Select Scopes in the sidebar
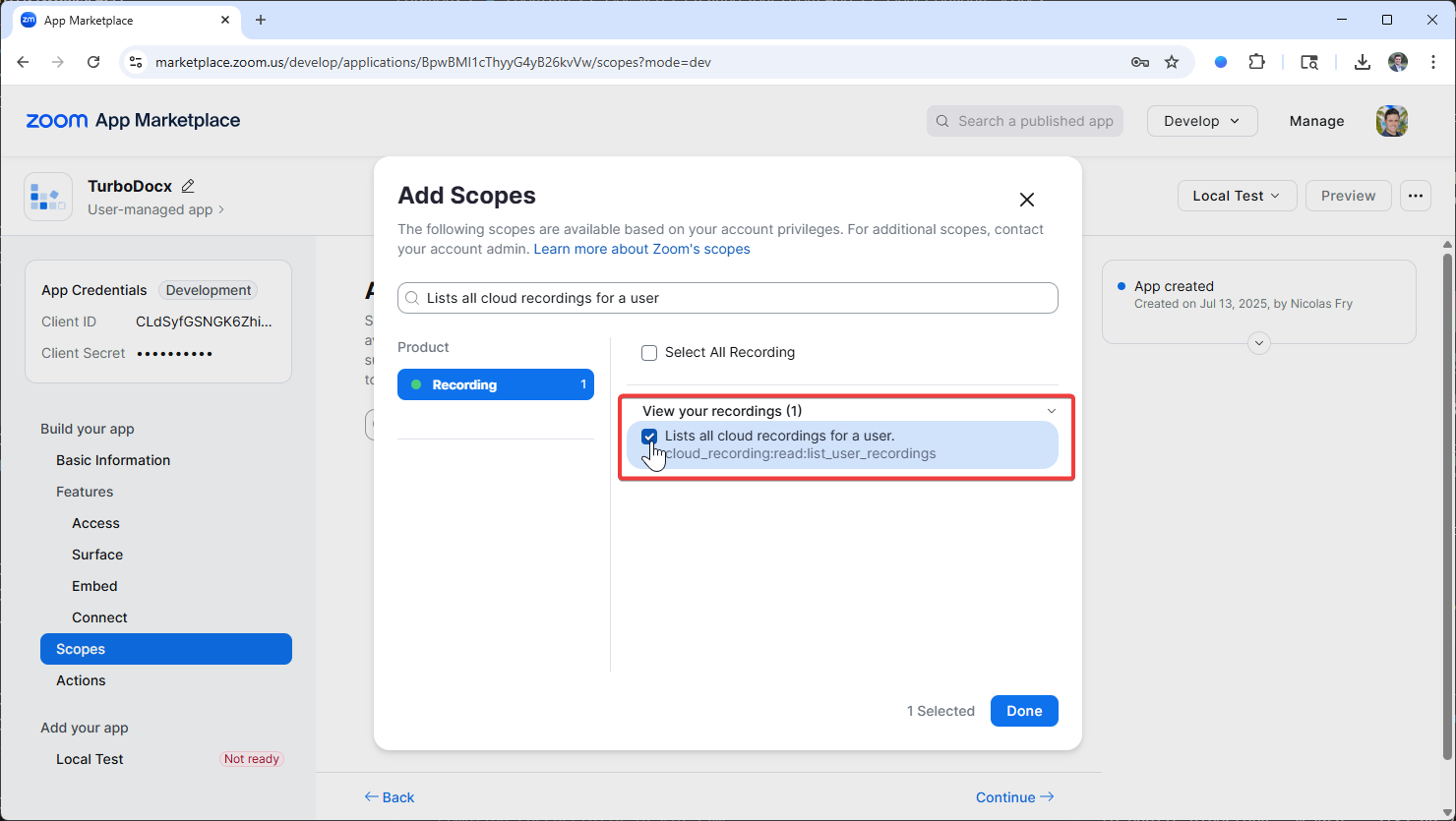 [x=166, y=649]
